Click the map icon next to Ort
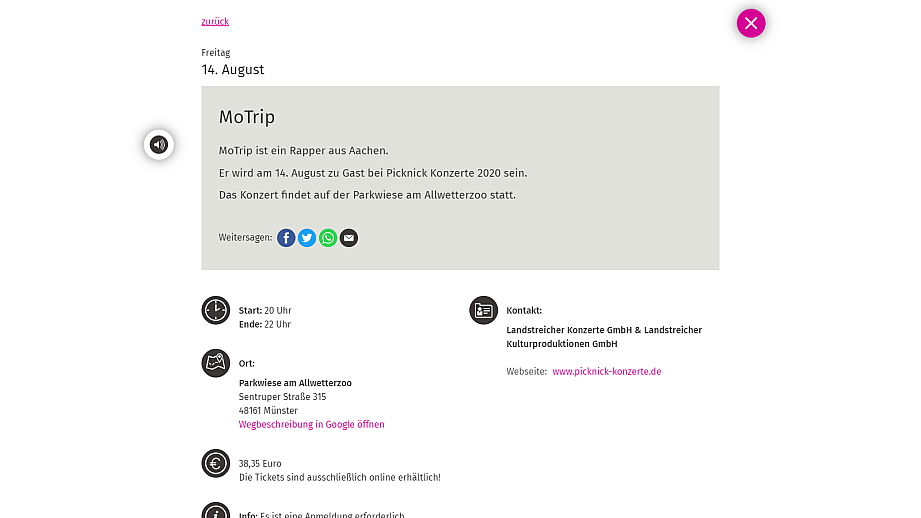This screenshot has width=921, height=518. (216, 363)
